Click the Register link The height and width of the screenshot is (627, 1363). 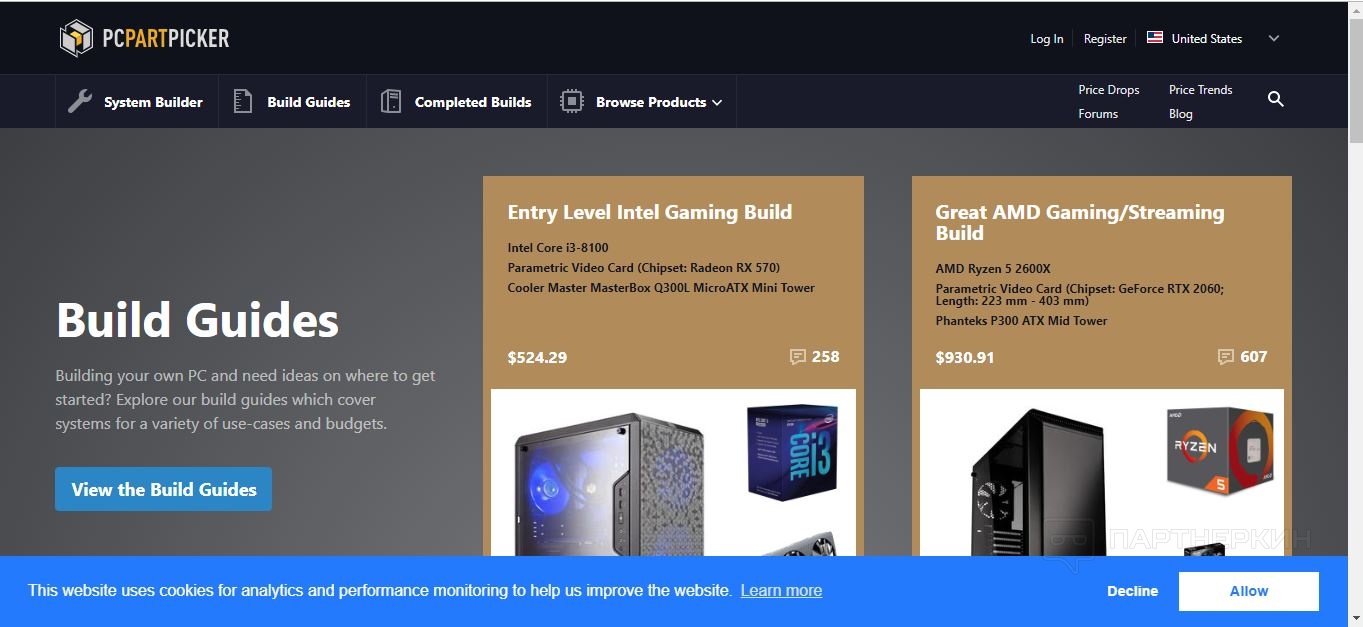pos(1105,39)
